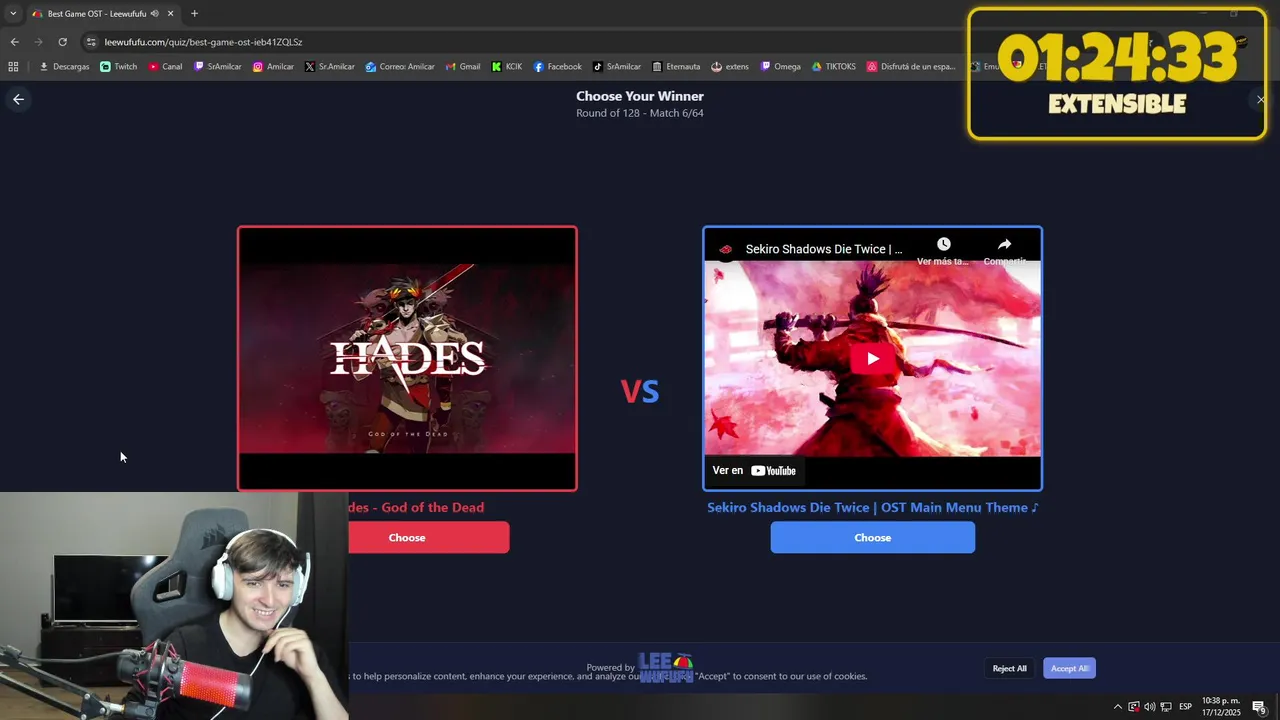This screenshot has width=1280, height=720.
Task: Open the Canal YouTube bookmark
Action: tap(165, 67)
